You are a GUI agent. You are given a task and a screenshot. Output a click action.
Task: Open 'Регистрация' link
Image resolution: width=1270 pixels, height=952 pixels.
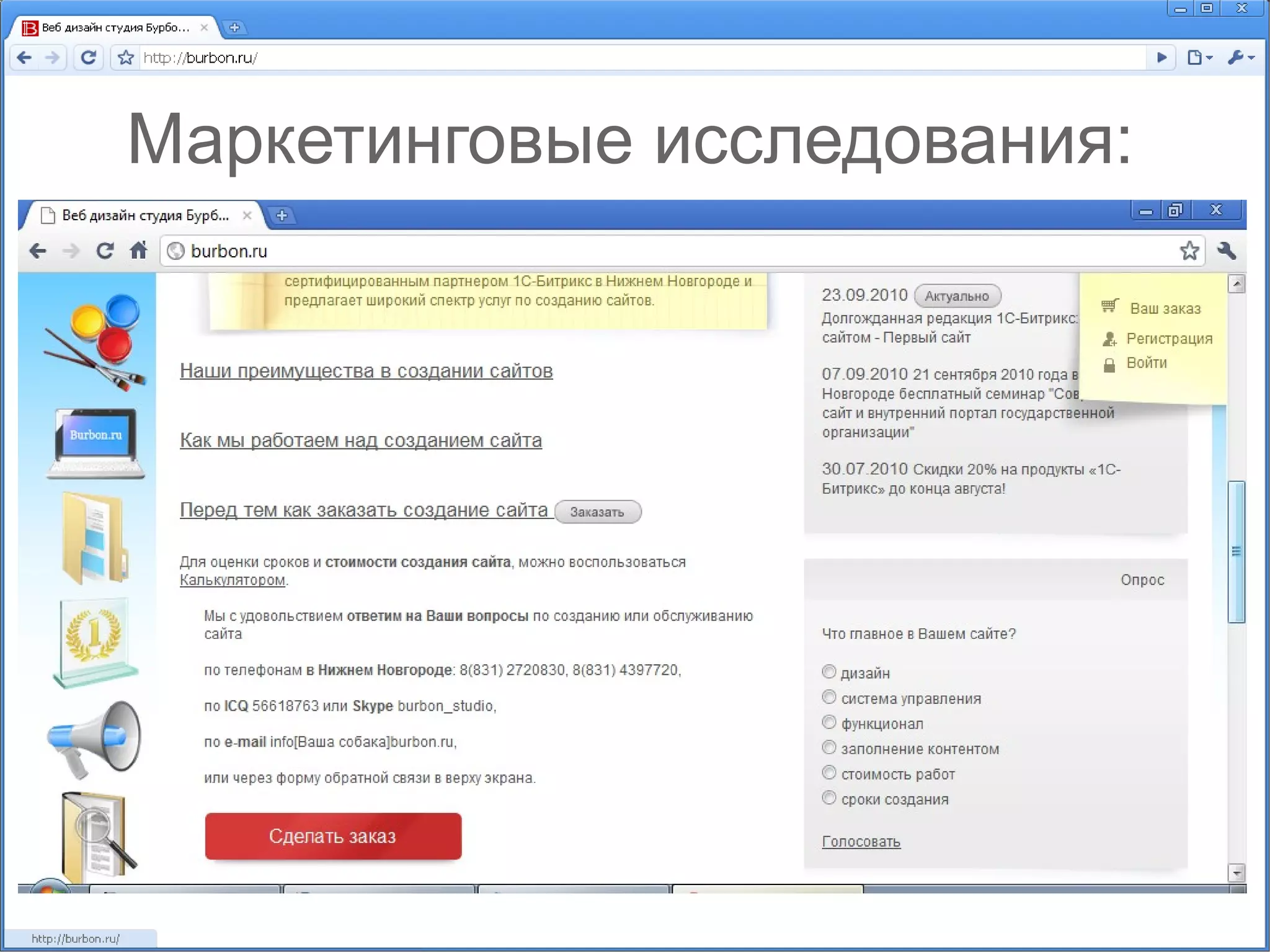click(x=1169, y=339)
